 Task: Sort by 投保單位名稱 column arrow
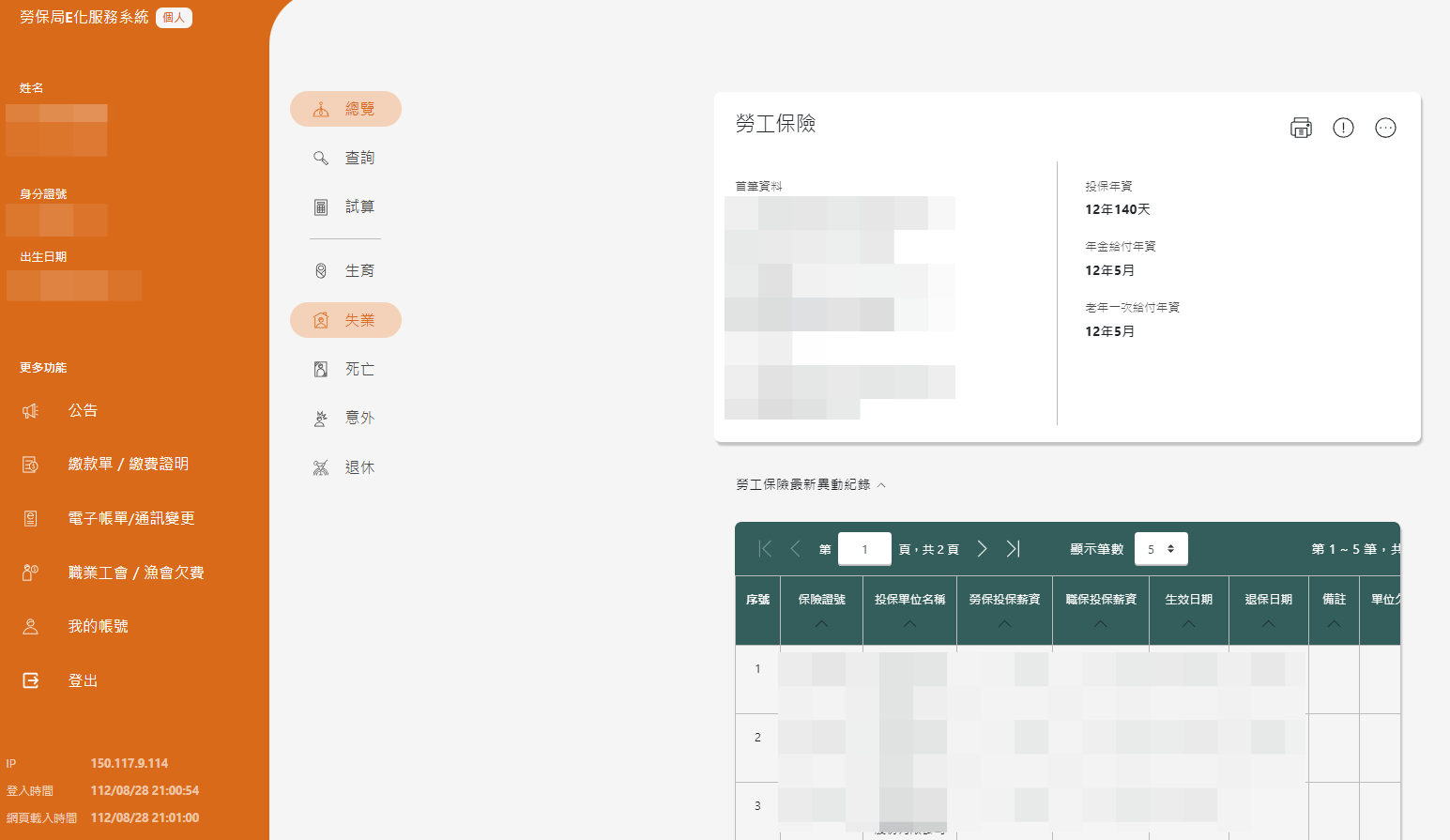tap(909, 624)
